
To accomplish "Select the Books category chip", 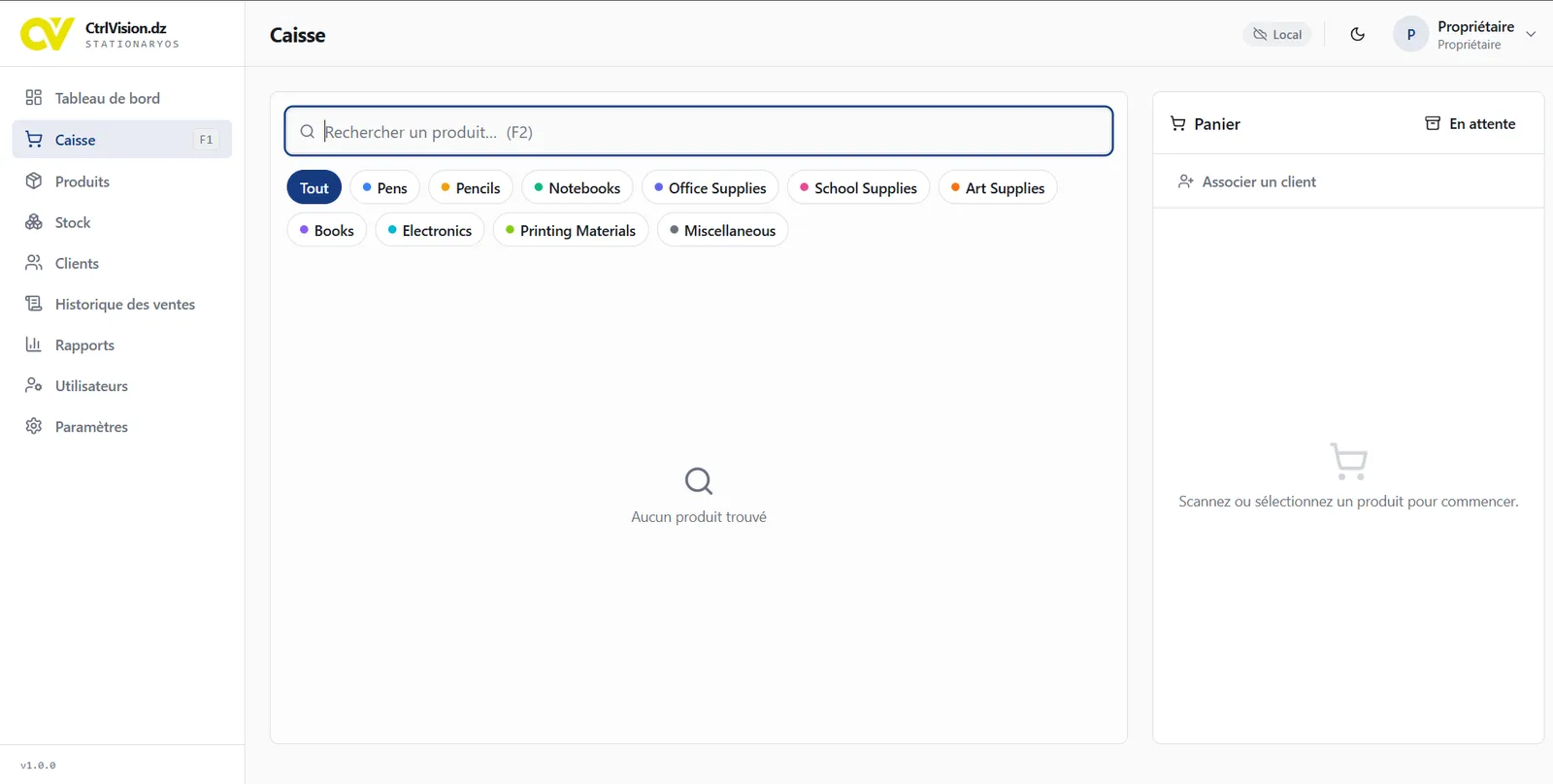I will click(327, 230).
